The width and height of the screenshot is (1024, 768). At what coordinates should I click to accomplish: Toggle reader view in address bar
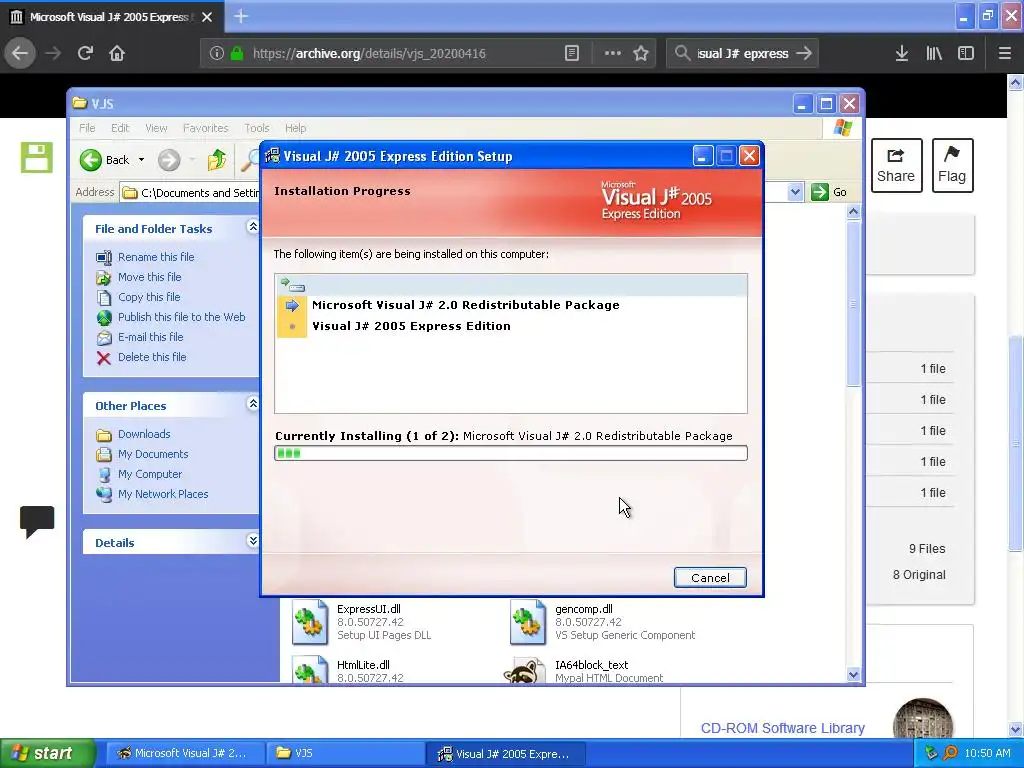click(x=571, y=54)
